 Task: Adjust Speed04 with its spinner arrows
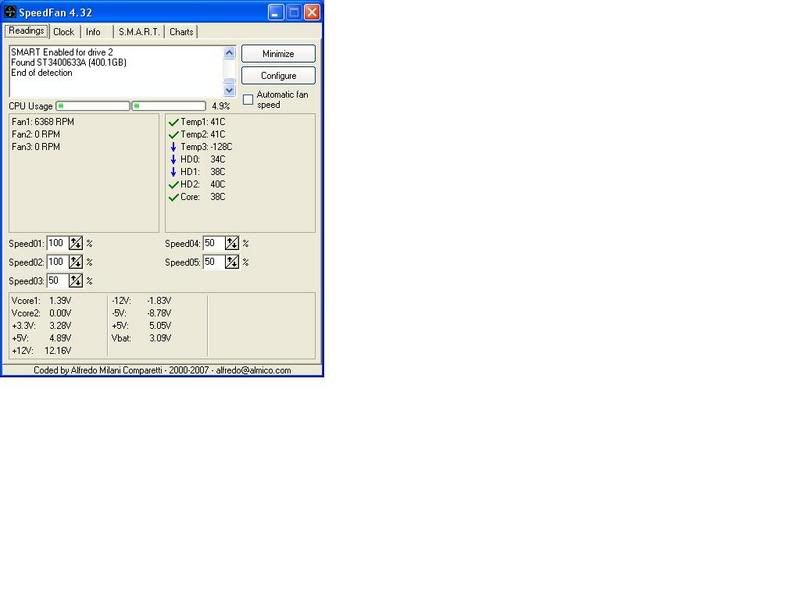point(232,243)
